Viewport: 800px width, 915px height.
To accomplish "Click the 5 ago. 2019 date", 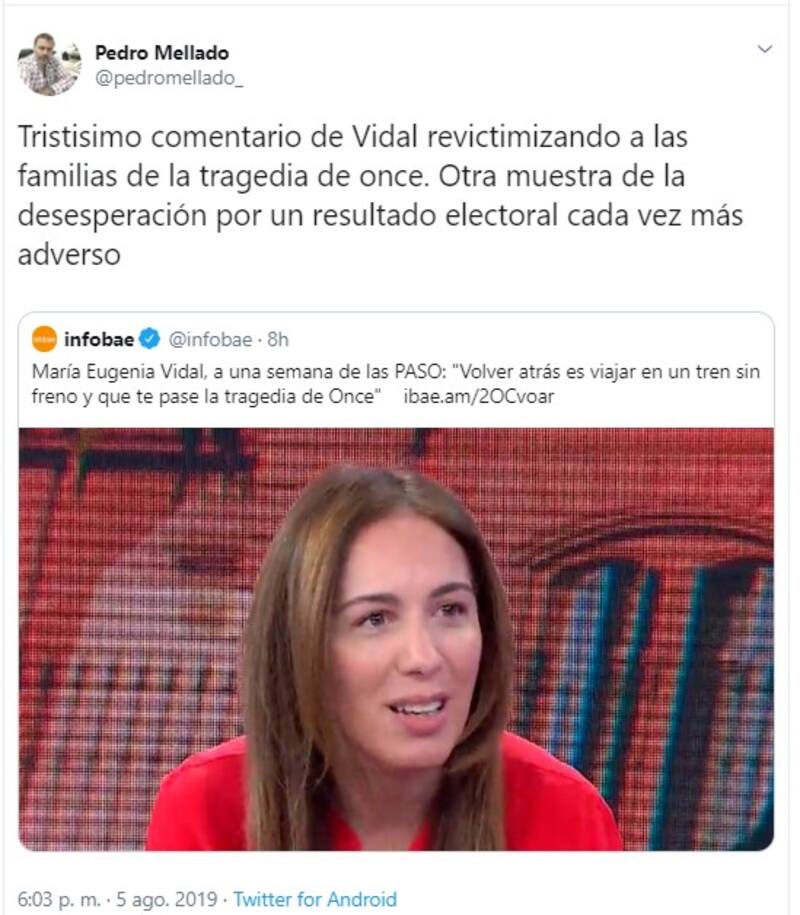I will click(167, 899).
